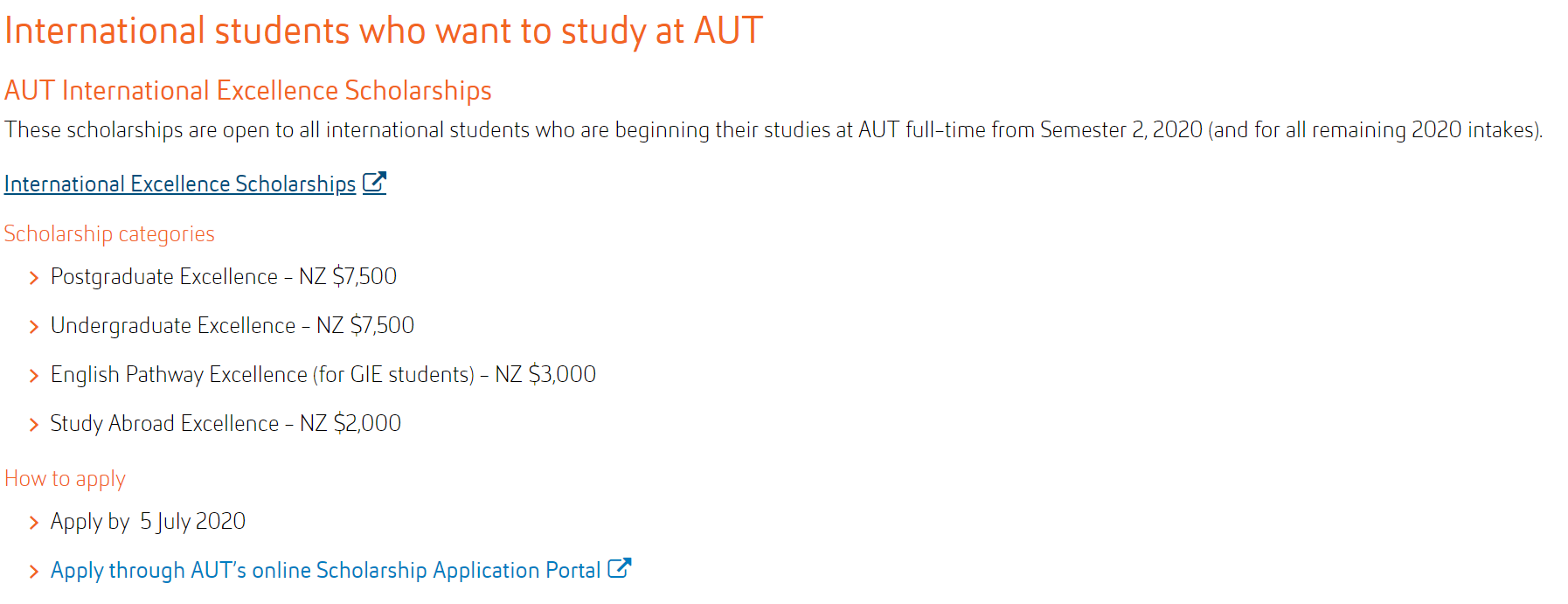The width and height of the screenshot is (1568, 604).
Task: Click the chevron bullet beside Postgraduate Excellence
Action: (34, 278)
